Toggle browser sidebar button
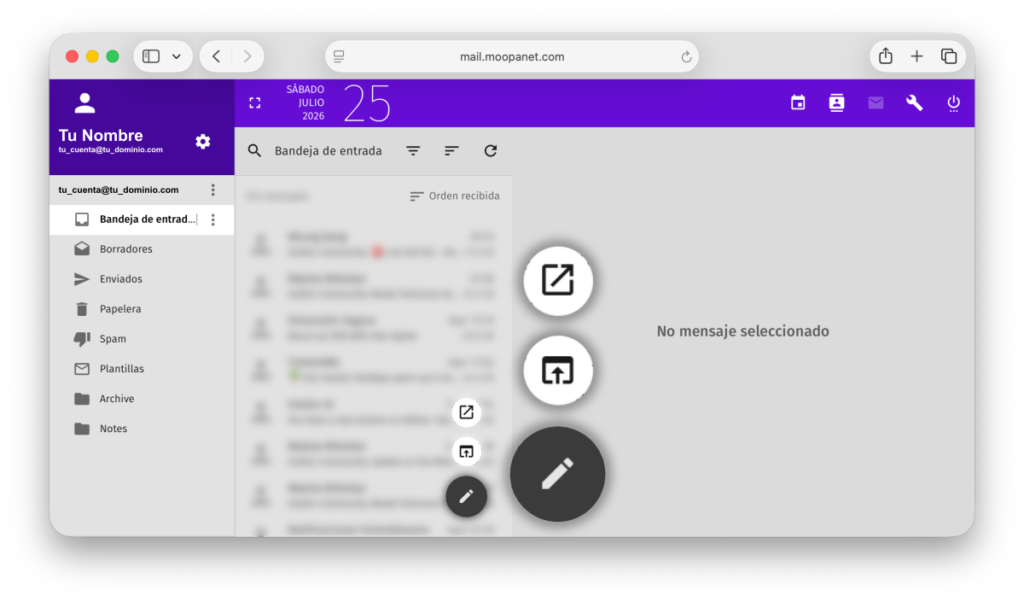Screen dimensions: 1024x602 click(151, 57)
